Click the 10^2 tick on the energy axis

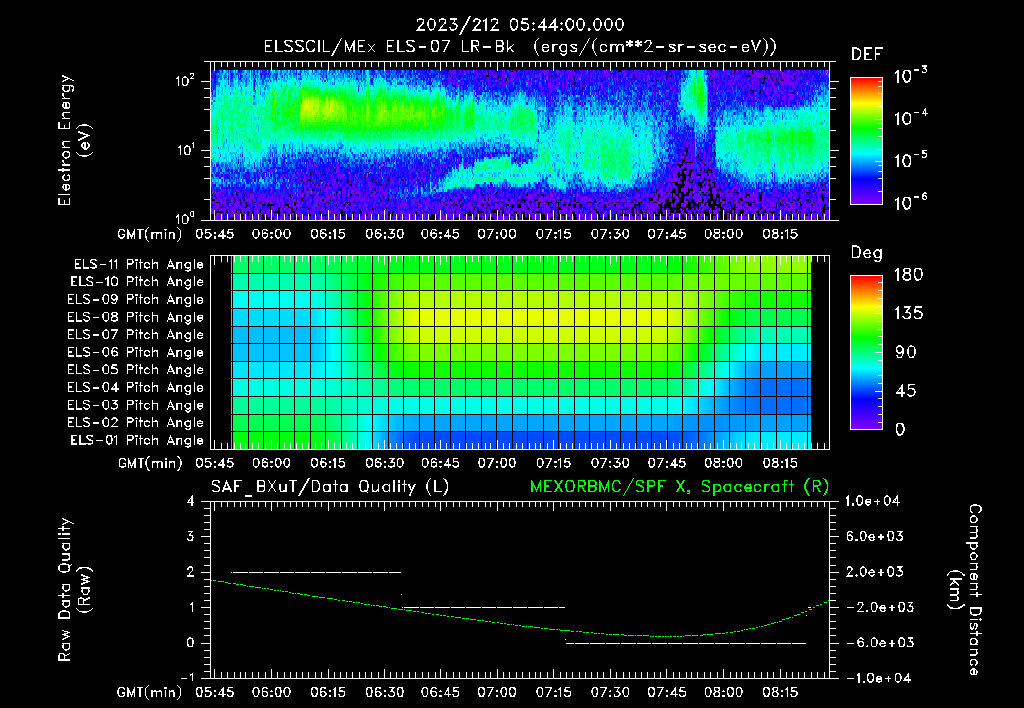(185, 81)
